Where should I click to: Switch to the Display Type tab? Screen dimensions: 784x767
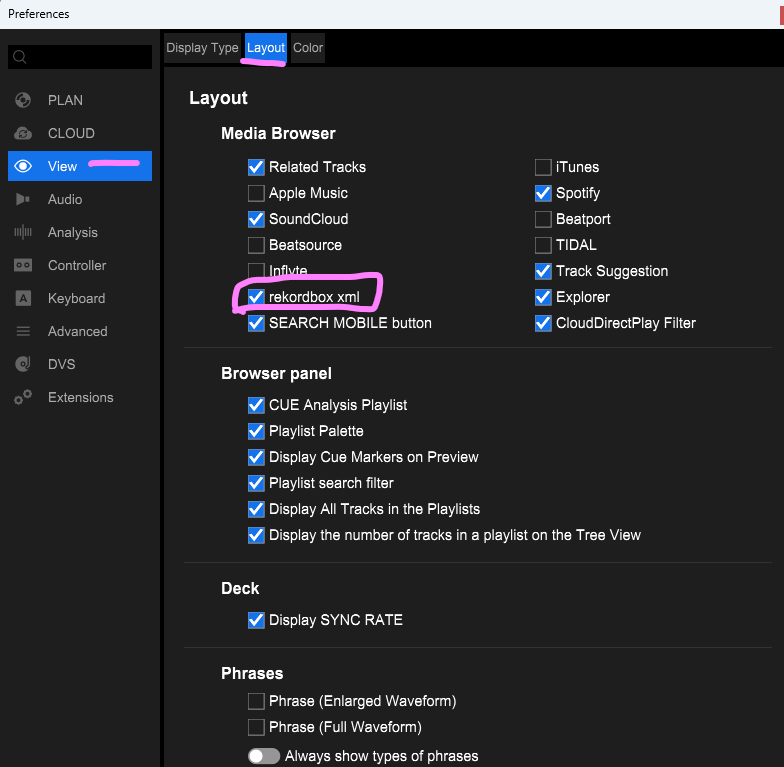(202, 48)
